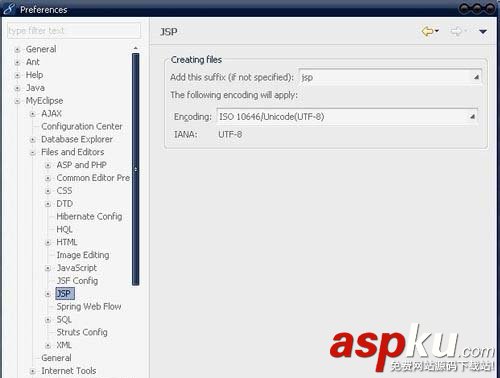Select the Ant label
The width and height of the screenshot is (500, 378).
point(33,62)
